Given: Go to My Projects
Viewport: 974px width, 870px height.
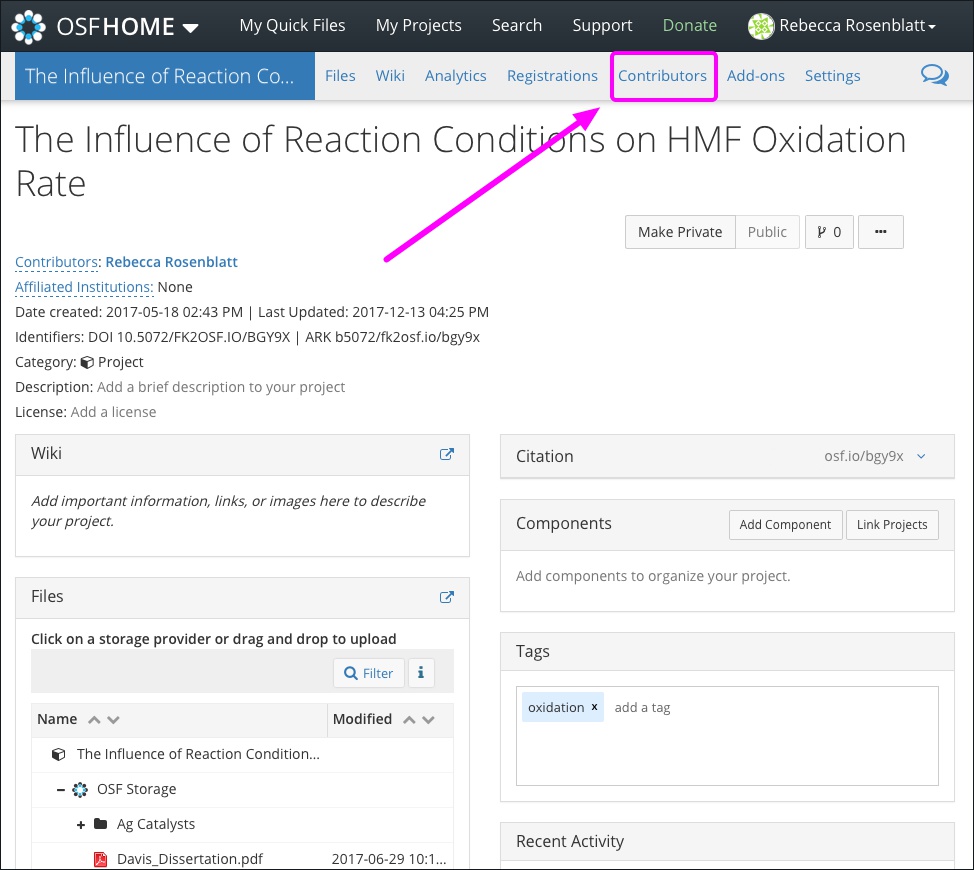Looking at the screenshot, I should click(x=418, y=25).
